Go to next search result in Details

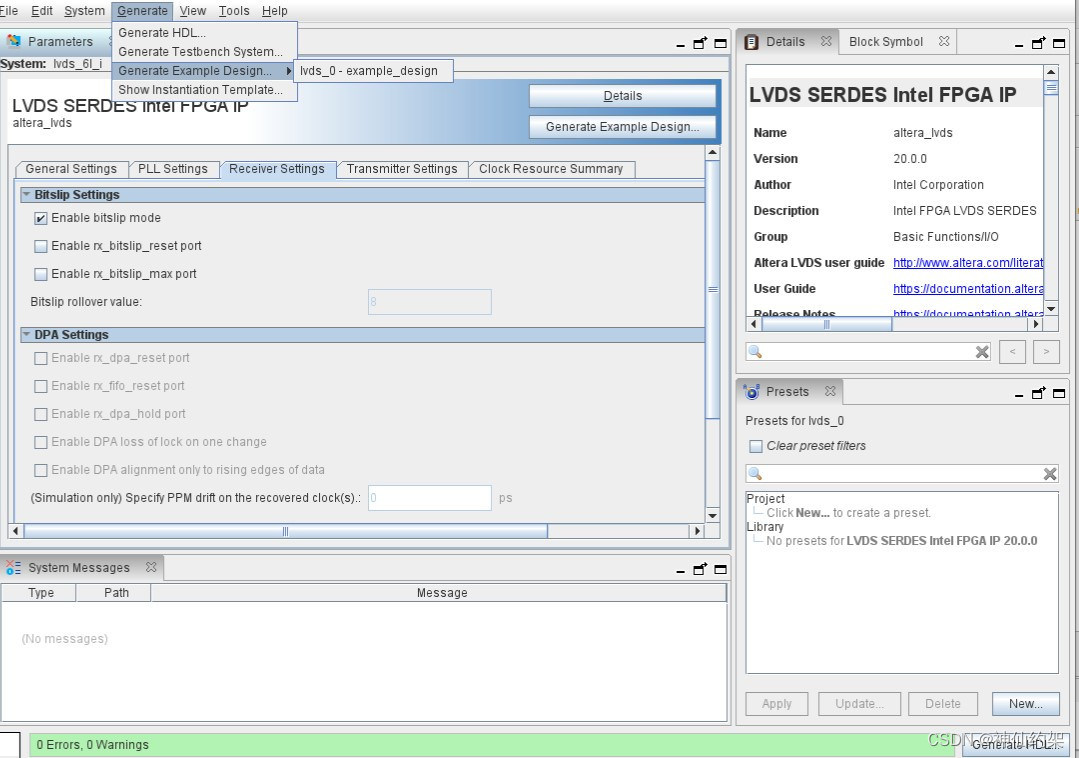(x=1046, y=351)
